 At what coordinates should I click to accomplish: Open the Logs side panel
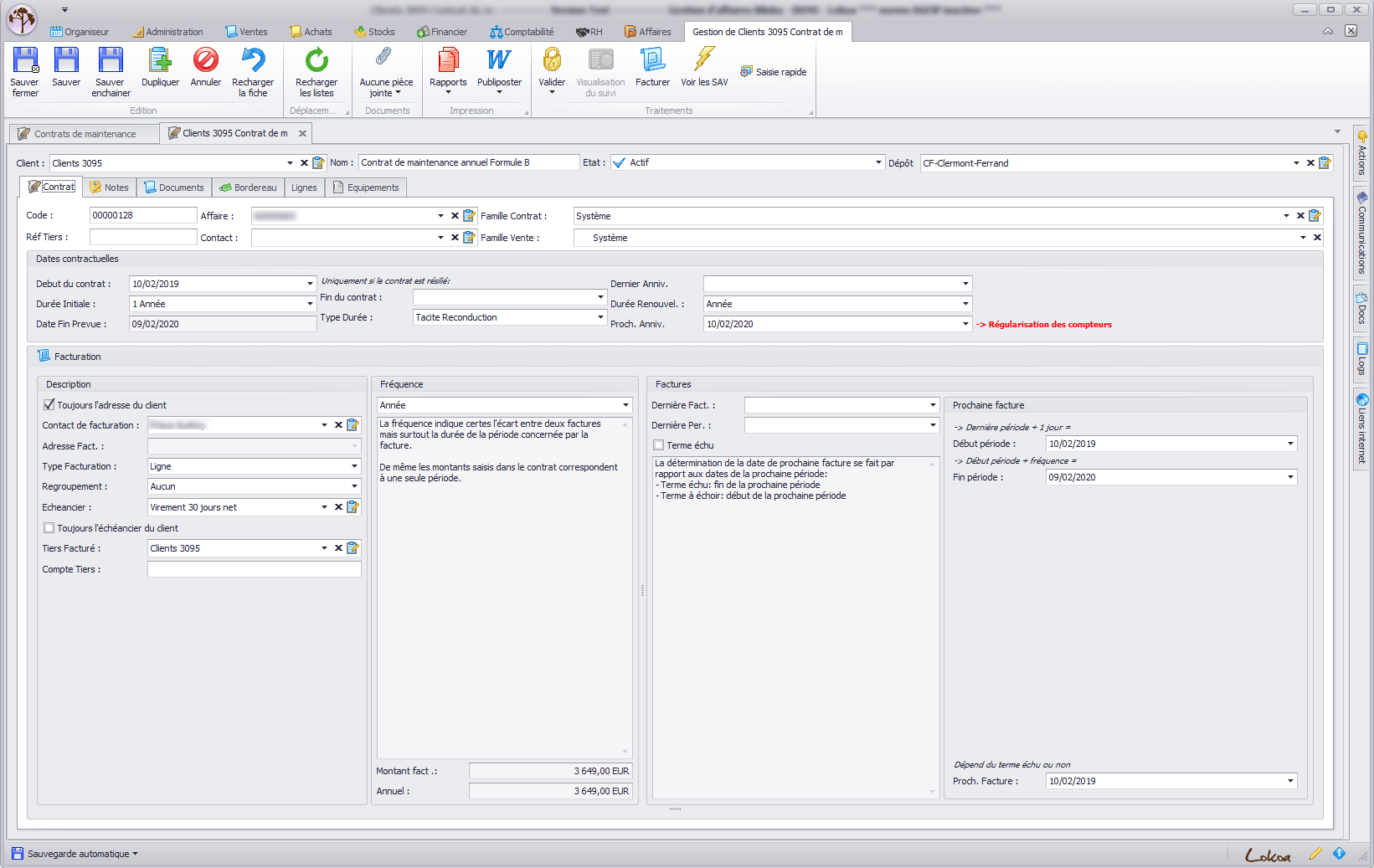pos(1361,358)
